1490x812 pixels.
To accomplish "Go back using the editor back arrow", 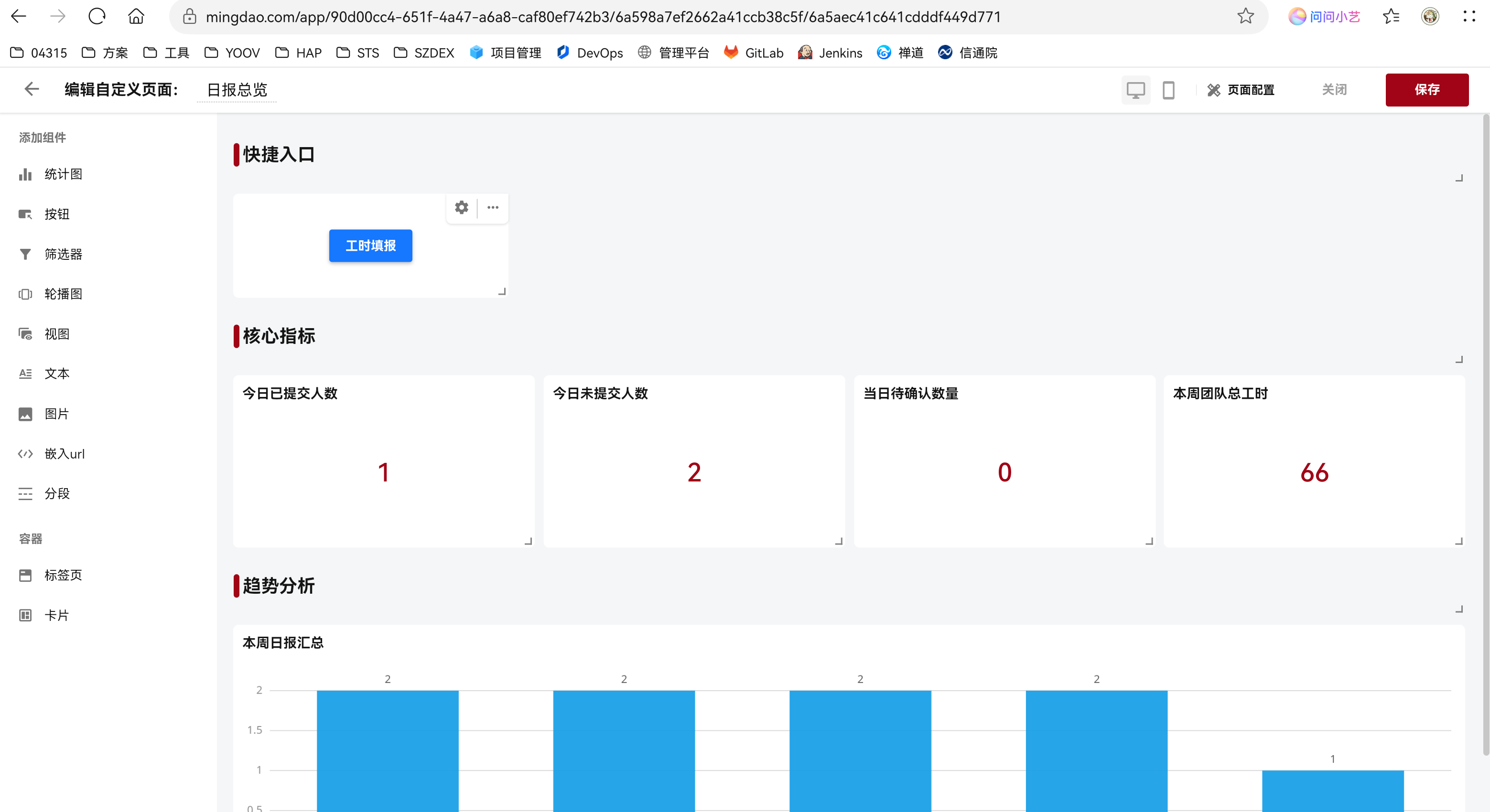I will tap(31, 89).
